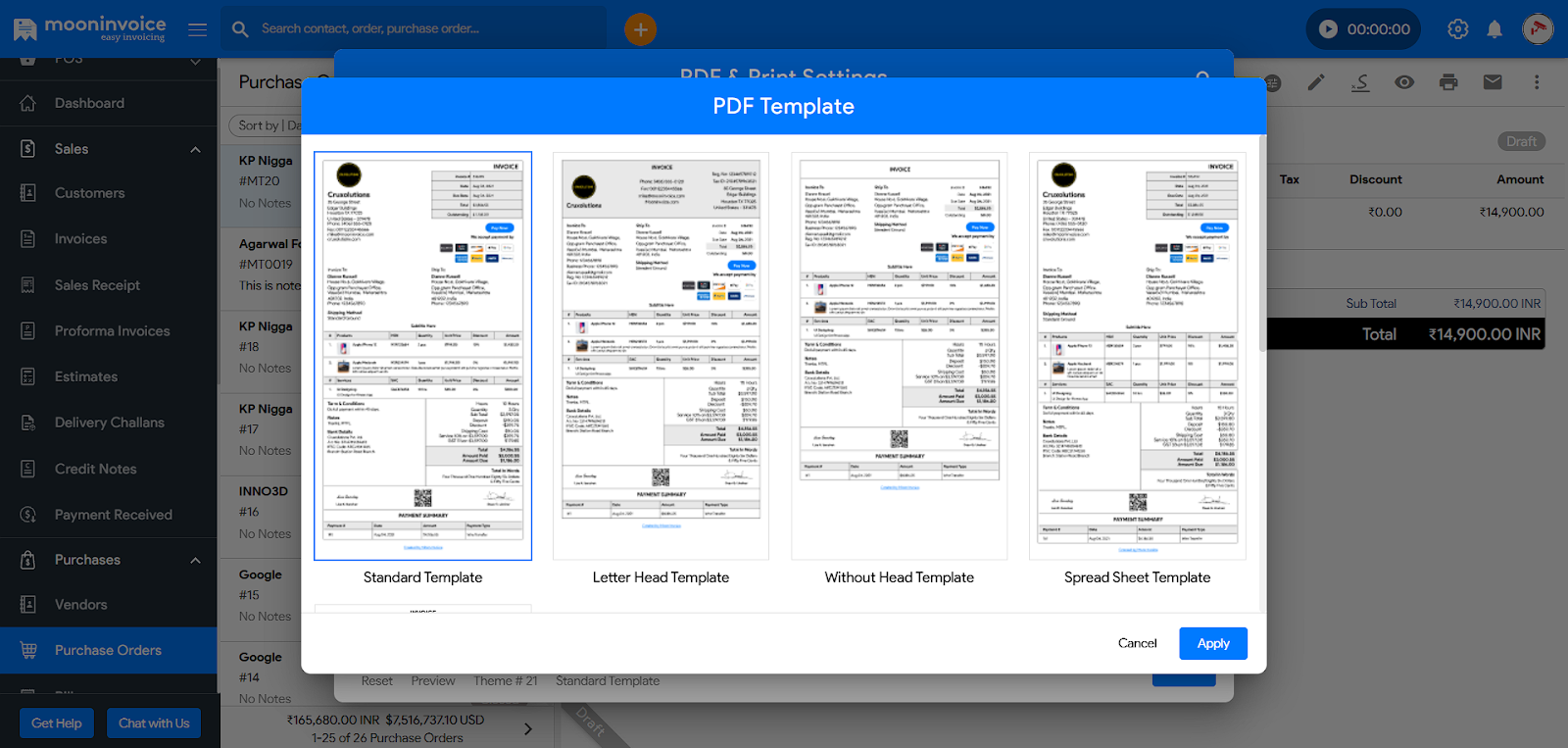Screen dimensions: 1568x748
Task: Click Cancel in PDF Template dialog
Action: 1137,643
